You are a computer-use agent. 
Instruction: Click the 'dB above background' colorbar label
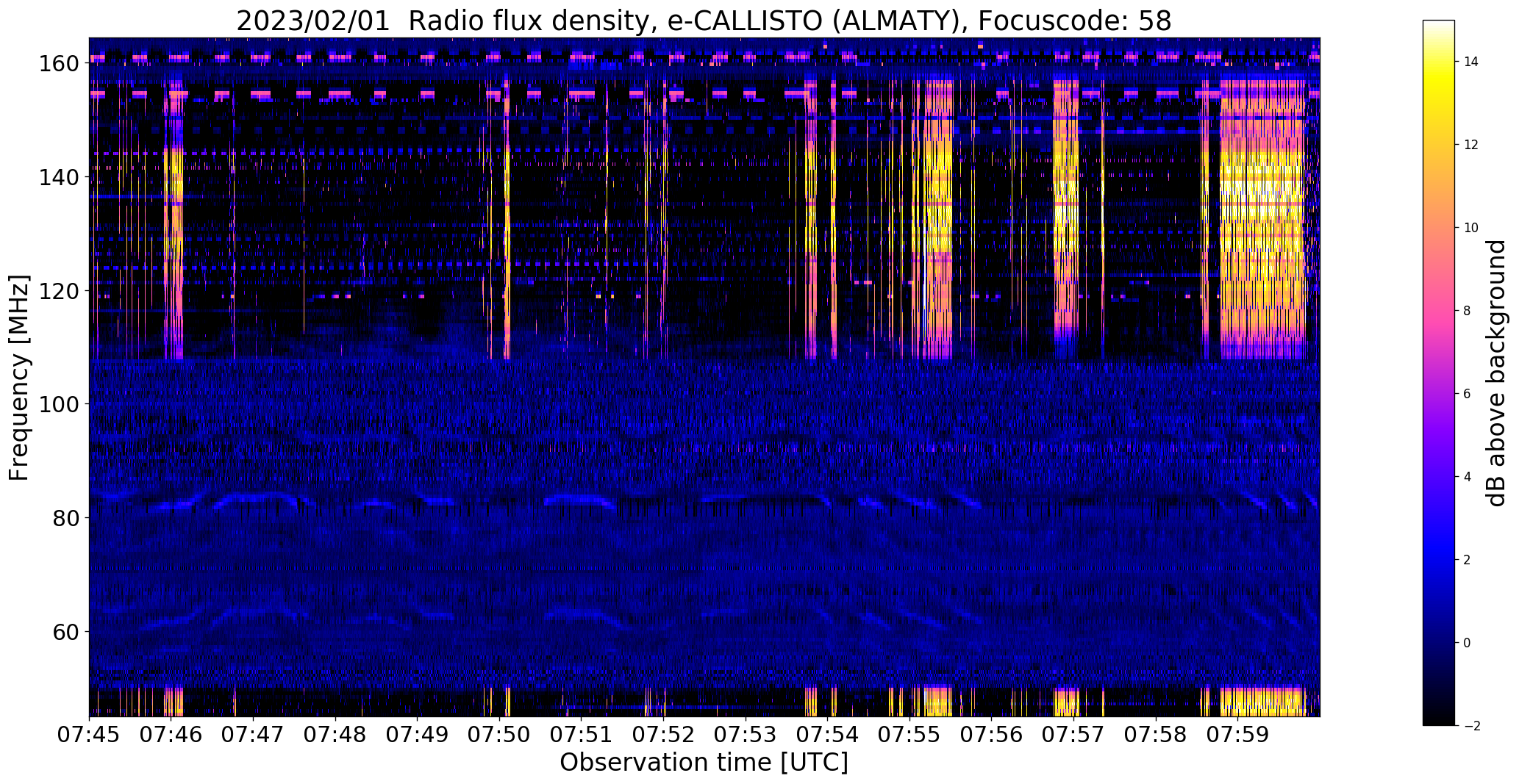click(1495, 373)
